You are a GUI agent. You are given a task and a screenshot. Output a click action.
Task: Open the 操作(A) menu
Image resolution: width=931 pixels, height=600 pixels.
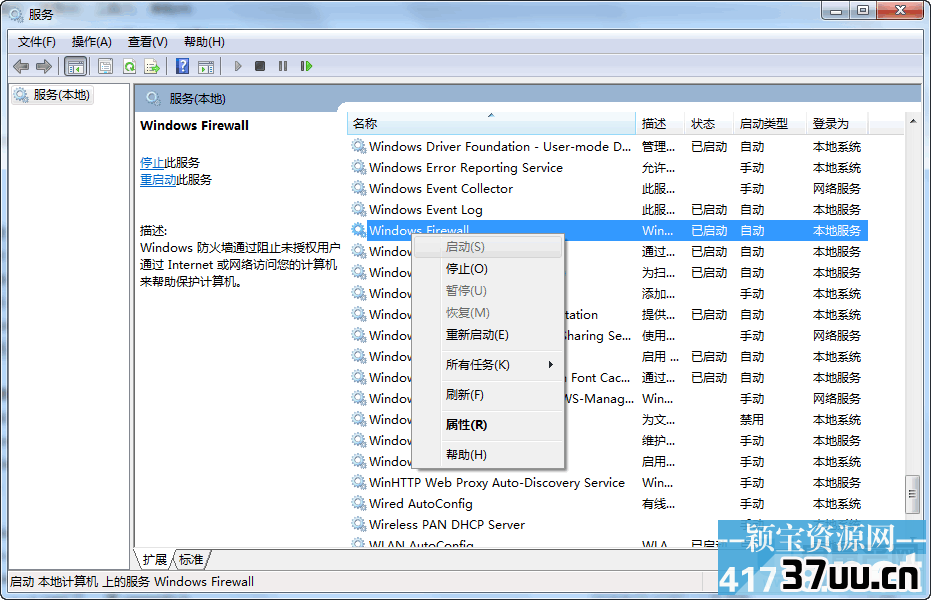click(91, 42)
